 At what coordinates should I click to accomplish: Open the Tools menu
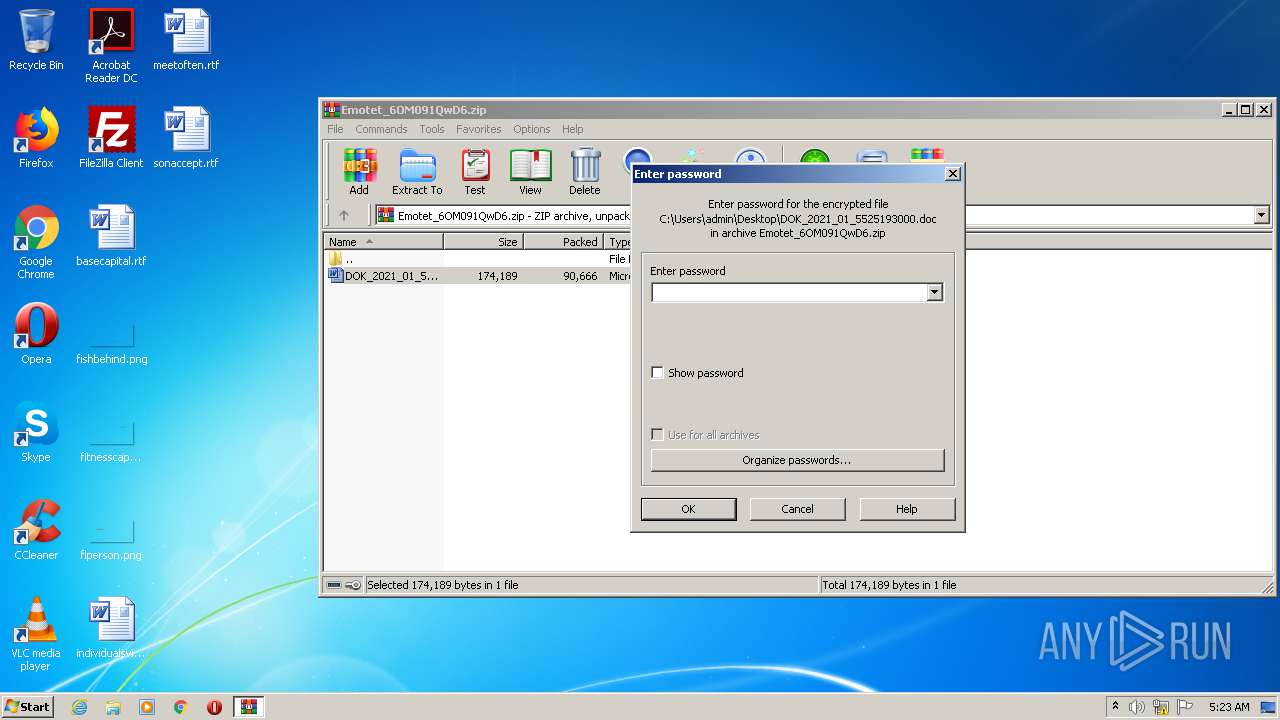[x=432, y=129]
